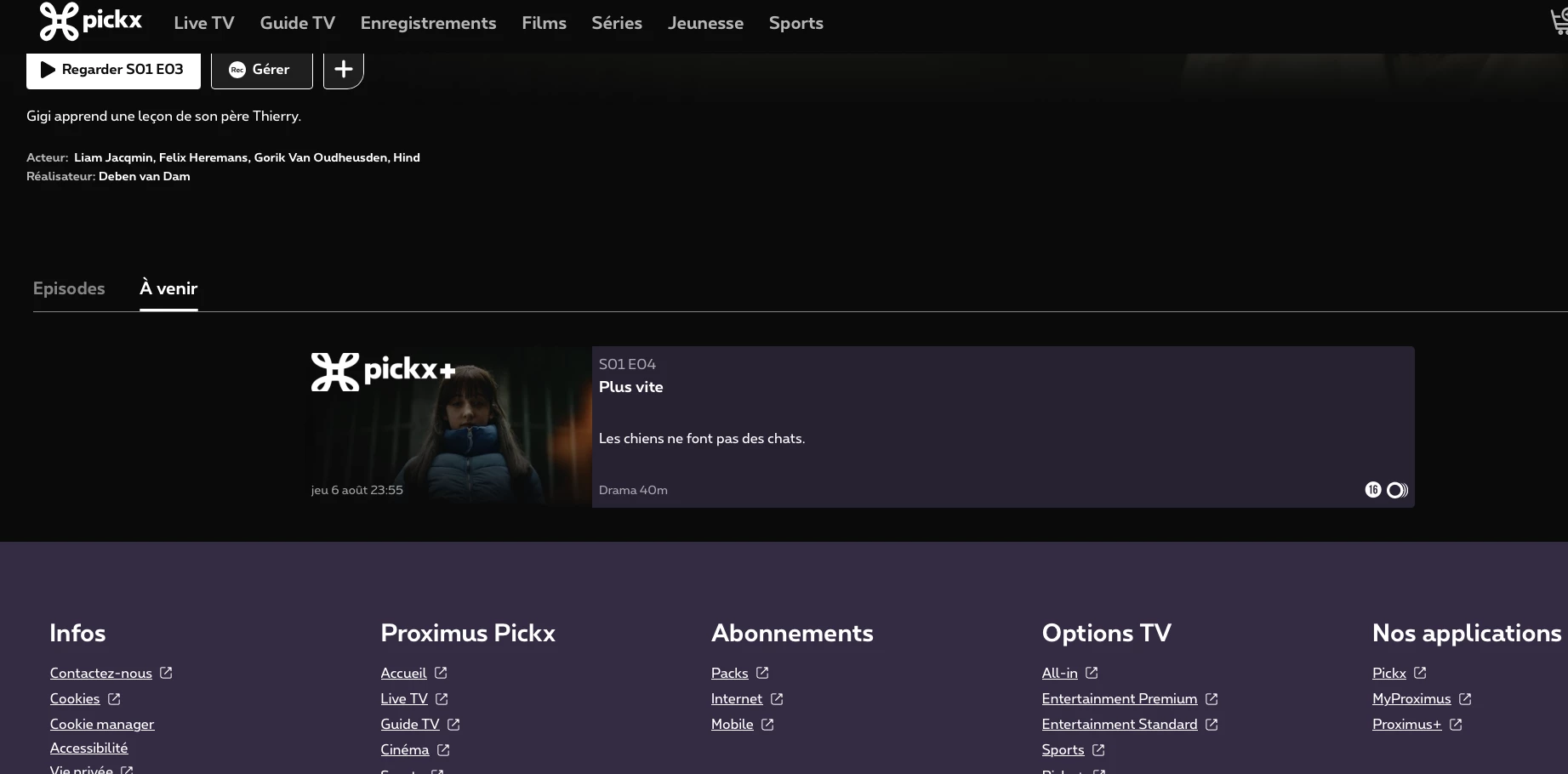Open the Contactez-nous footer link
Screen dimensions: 1568x774
click(x=101, y=673)
